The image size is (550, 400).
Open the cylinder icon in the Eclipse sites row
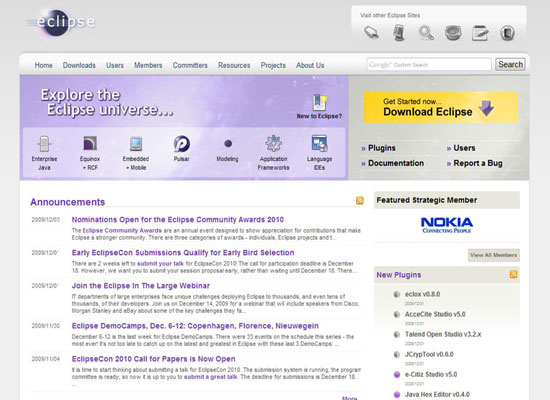tap(398, 33)
